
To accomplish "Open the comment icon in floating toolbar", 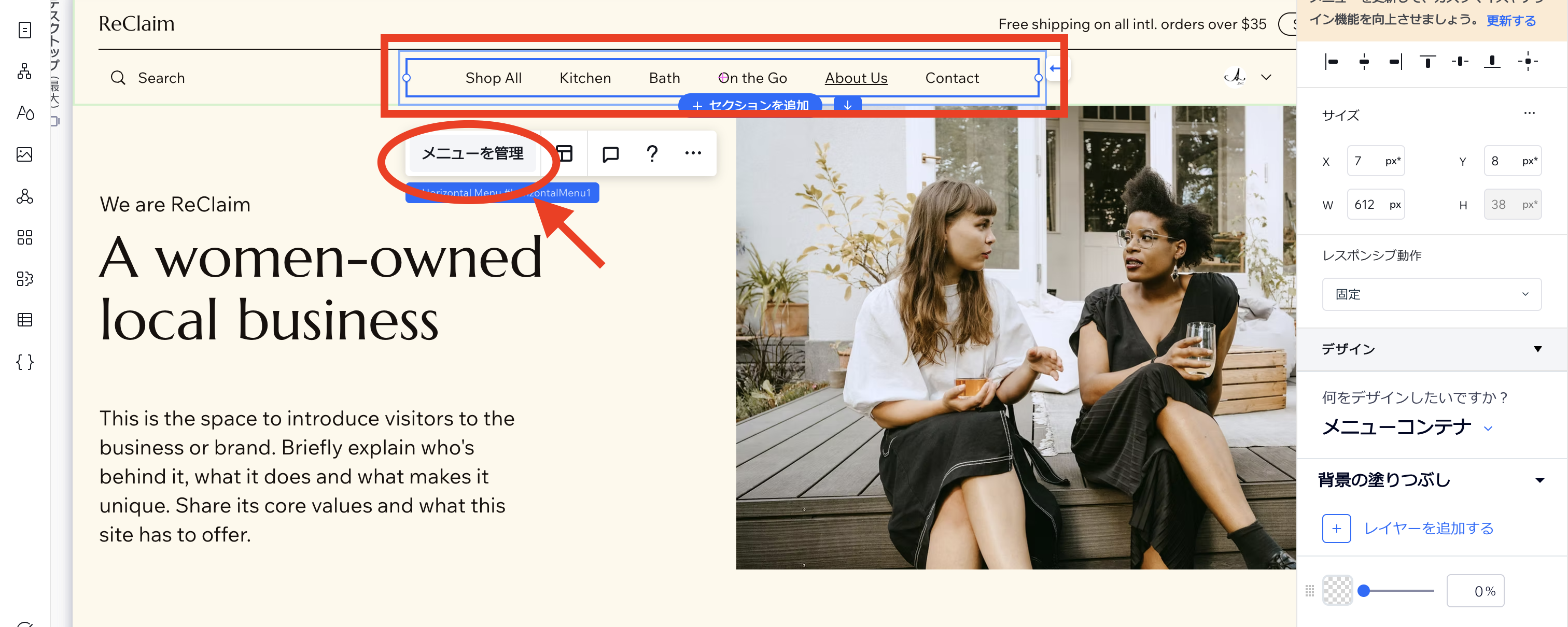I will coord(610,154).
